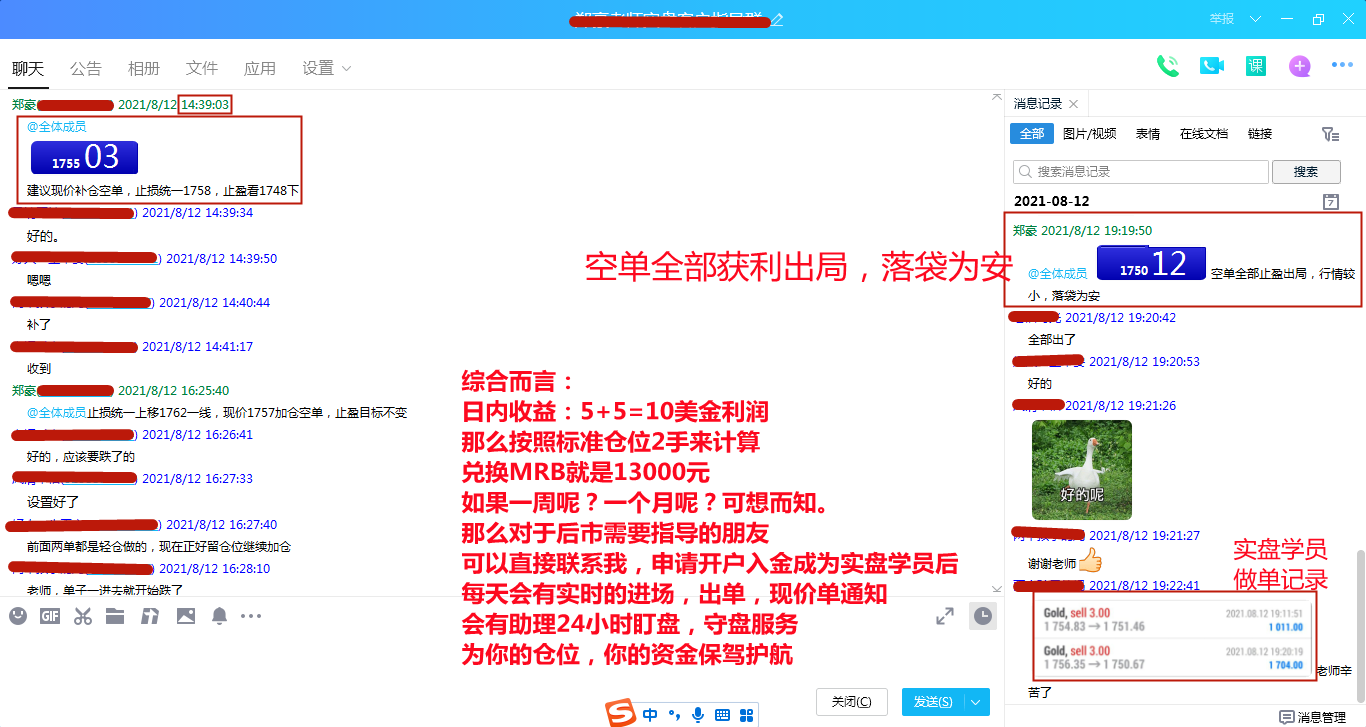Click the music share icon in toolbar
This screenshot has height=727, width=1366.
click(150, 616)
